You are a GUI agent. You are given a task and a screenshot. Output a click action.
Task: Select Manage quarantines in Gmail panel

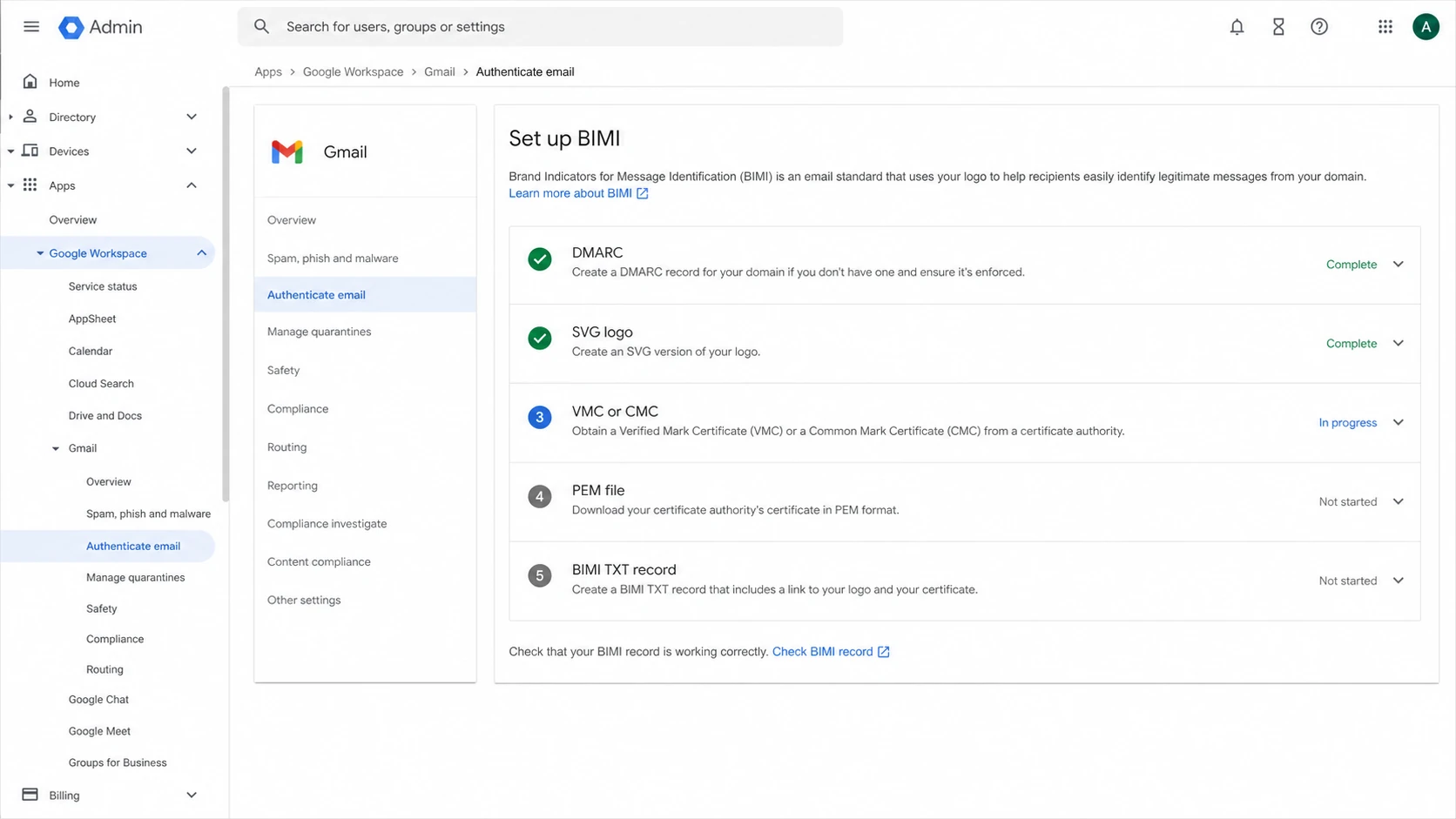319,332
